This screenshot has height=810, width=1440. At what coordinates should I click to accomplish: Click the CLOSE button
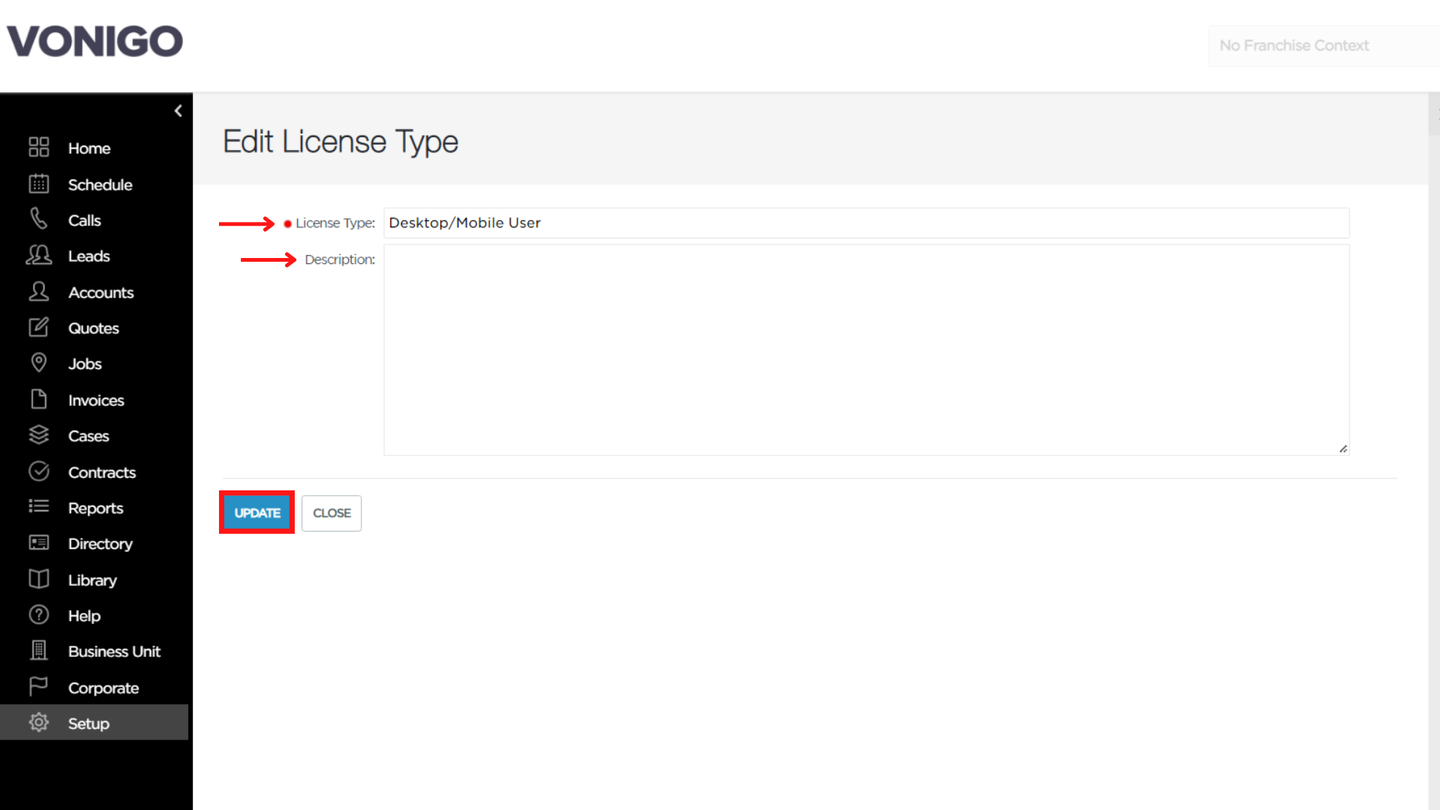(331, 513)
